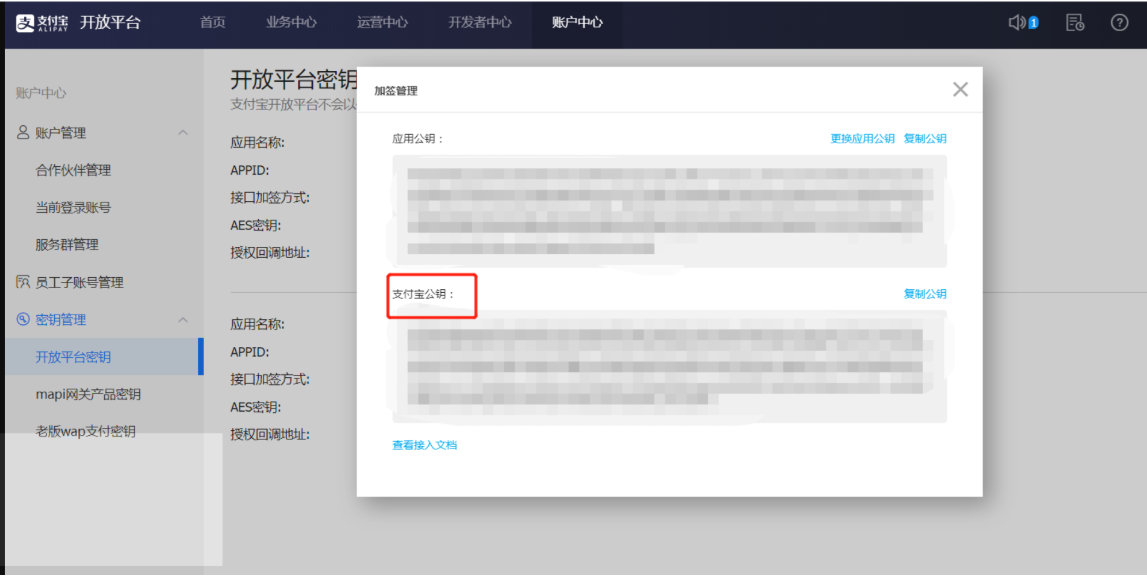Click the 账户中心 sidebar heading
This screenshot has height=576, width=1147.
coord(41,93)
